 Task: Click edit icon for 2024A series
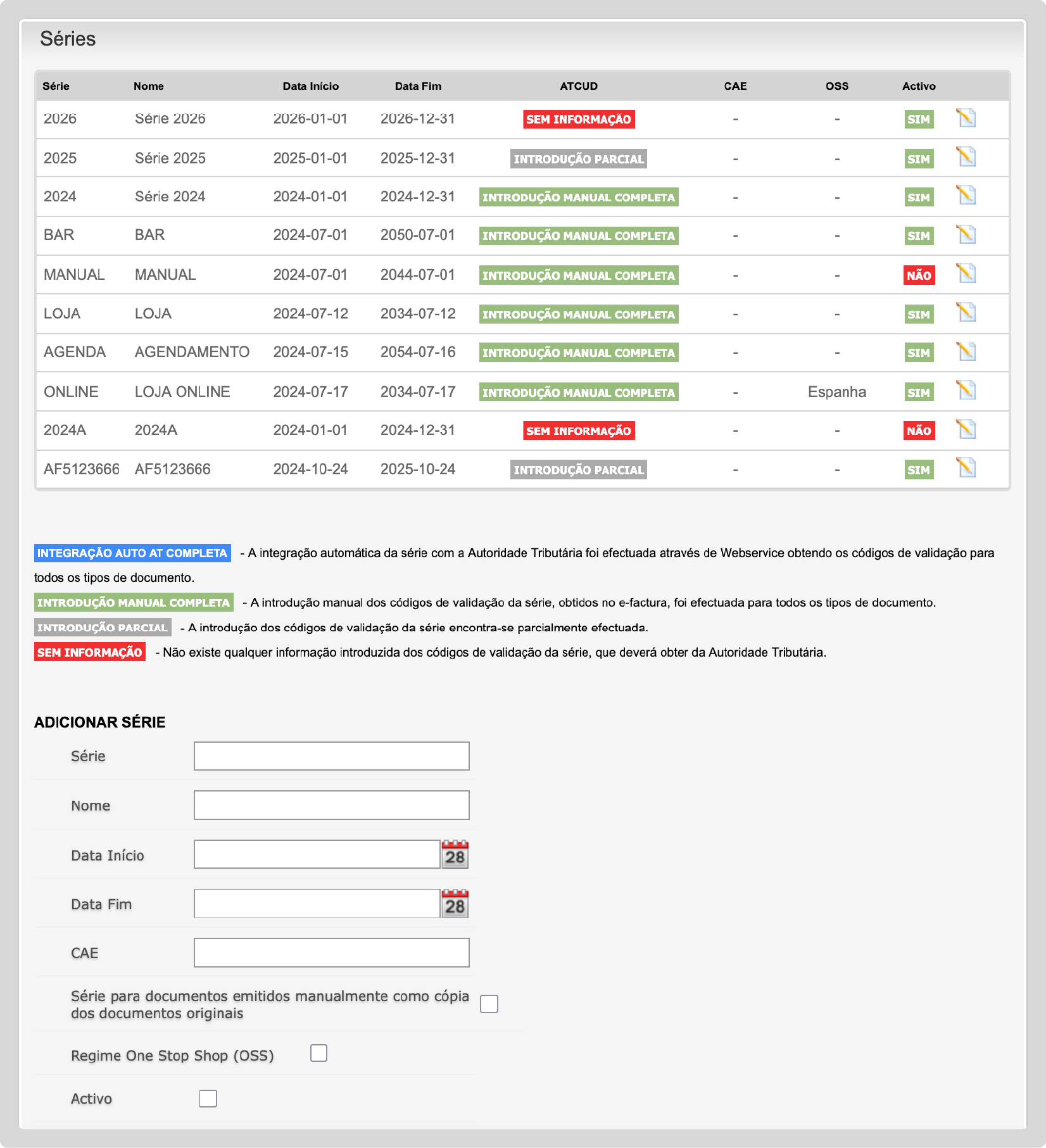pyautogui.click(x=966, y=430)
